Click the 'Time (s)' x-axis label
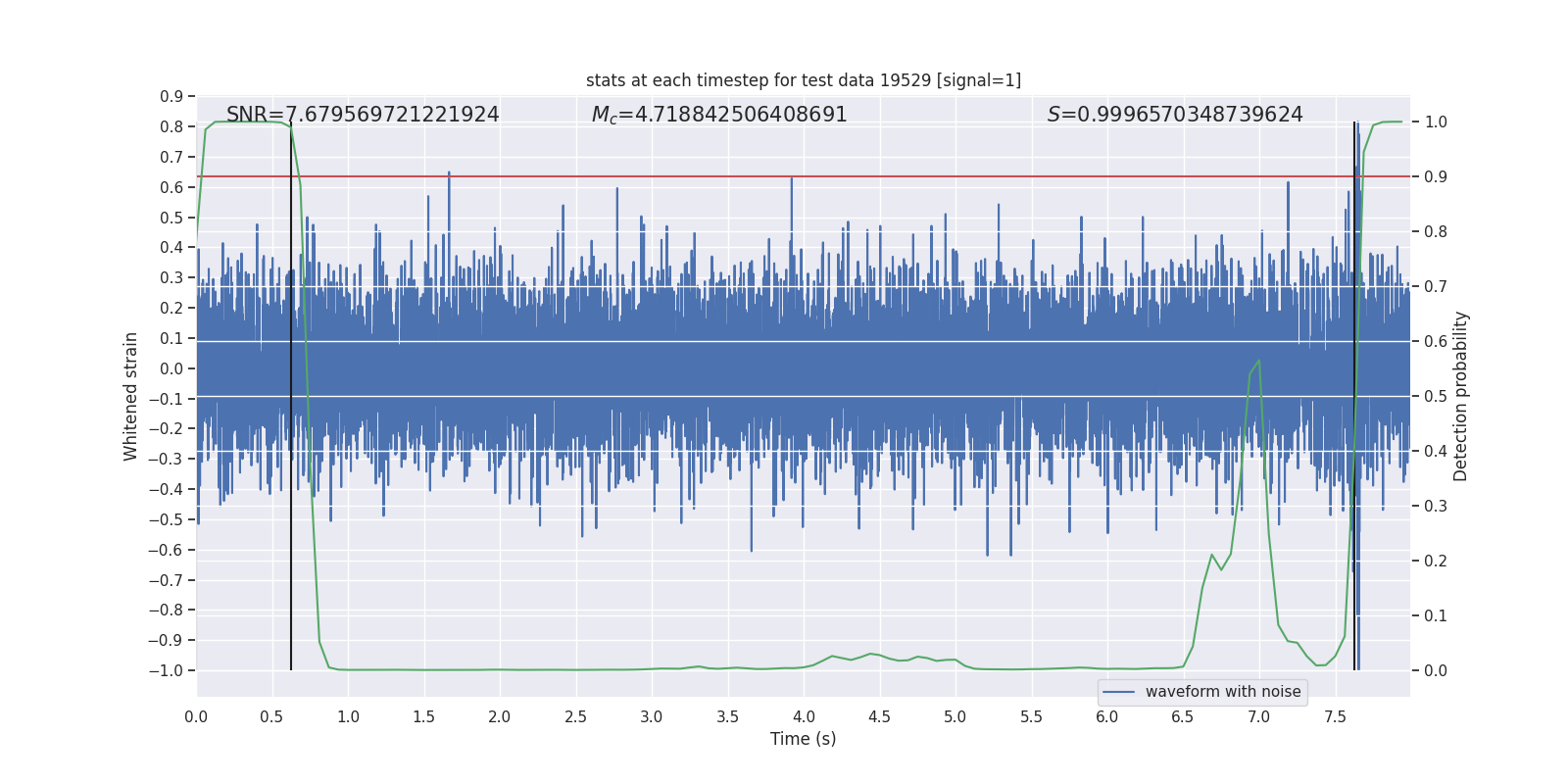 coord(803,739)
